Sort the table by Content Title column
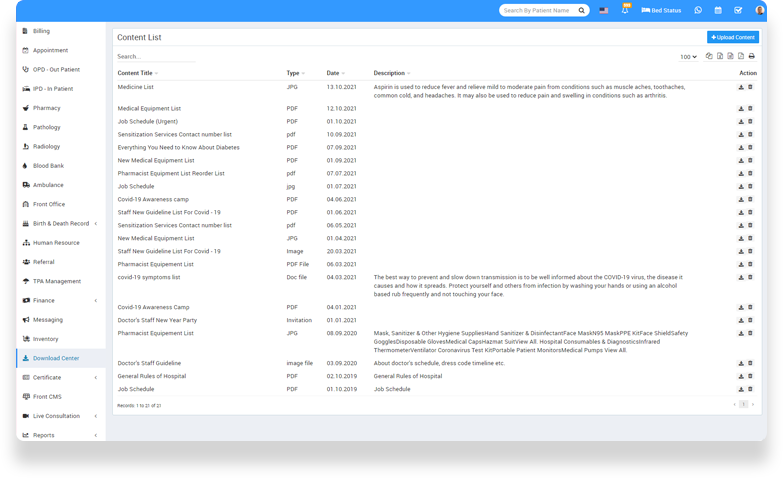The height and width of the screenshot is (478, 783). click(136, 73)
